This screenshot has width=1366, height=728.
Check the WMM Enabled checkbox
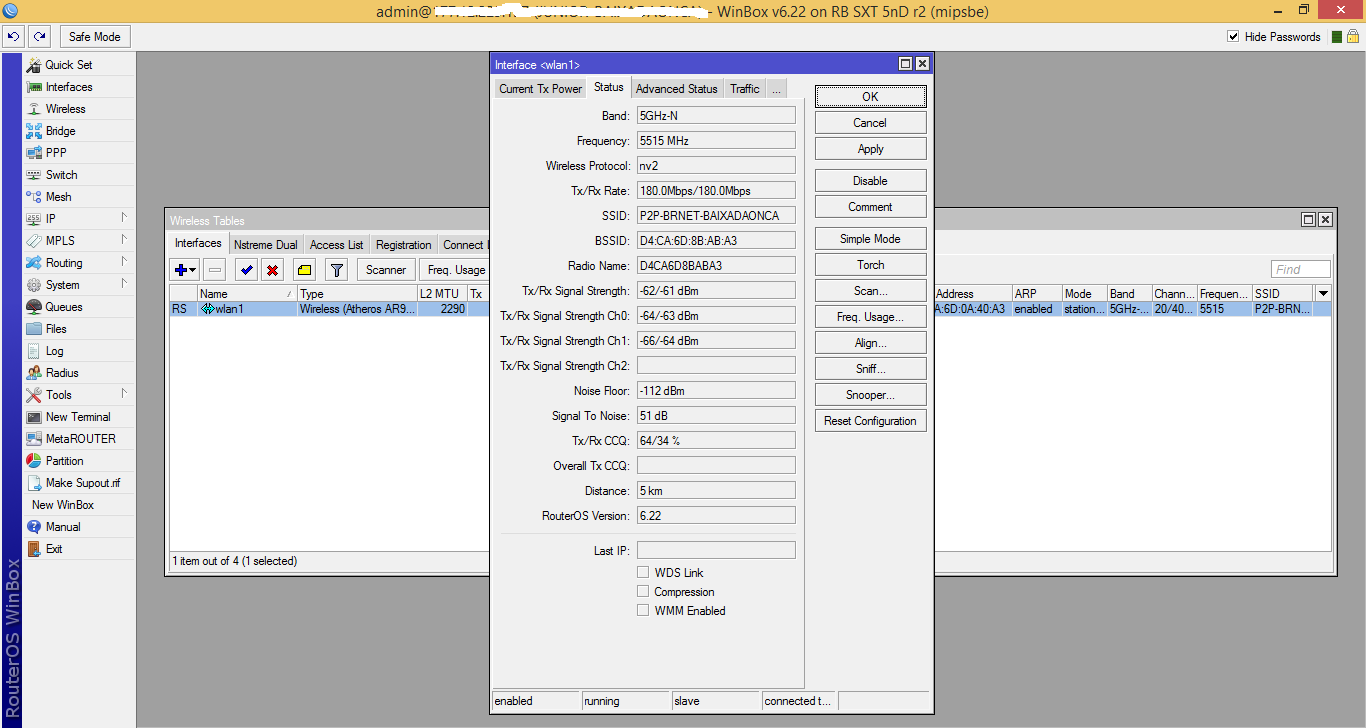point(643,611)
